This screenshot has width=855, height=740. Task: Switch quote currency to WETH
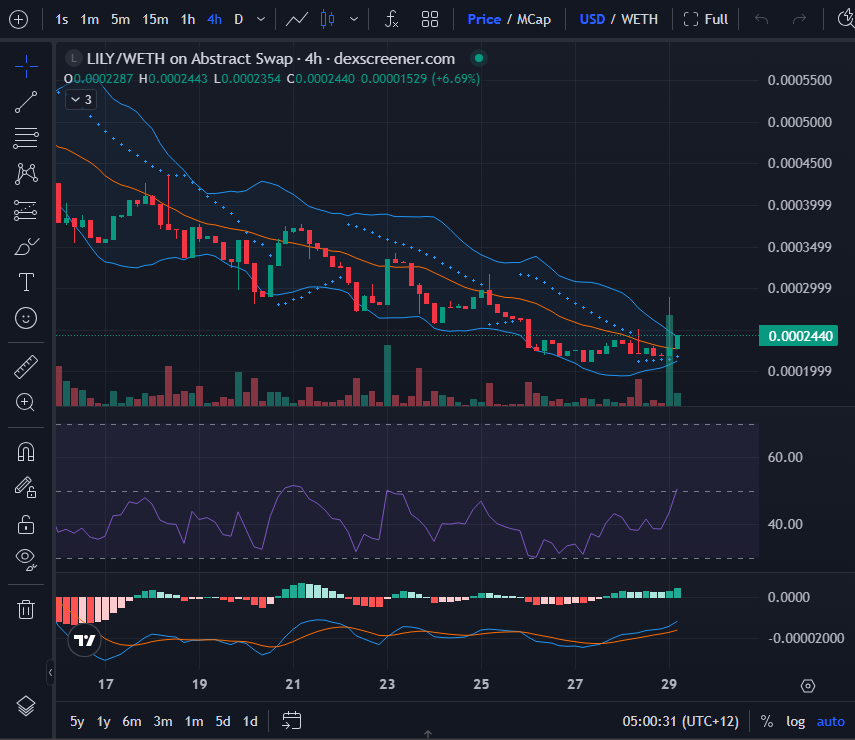(640, 20)
